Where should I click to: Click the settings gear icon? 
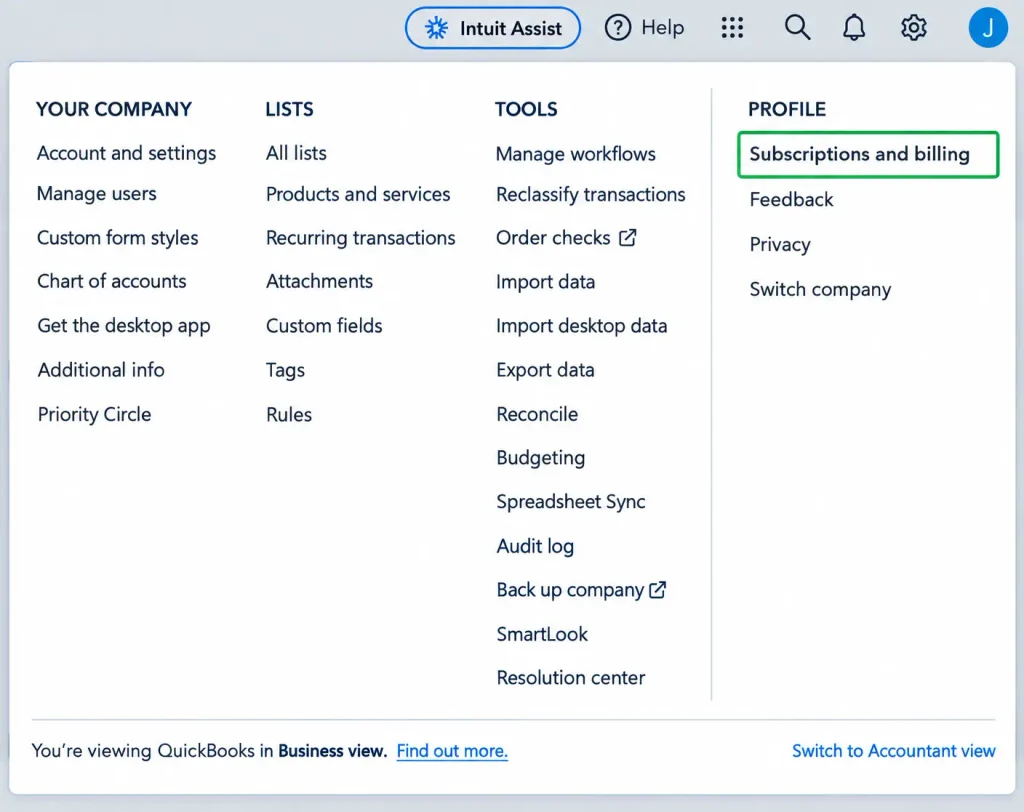[x=913, y=27]
